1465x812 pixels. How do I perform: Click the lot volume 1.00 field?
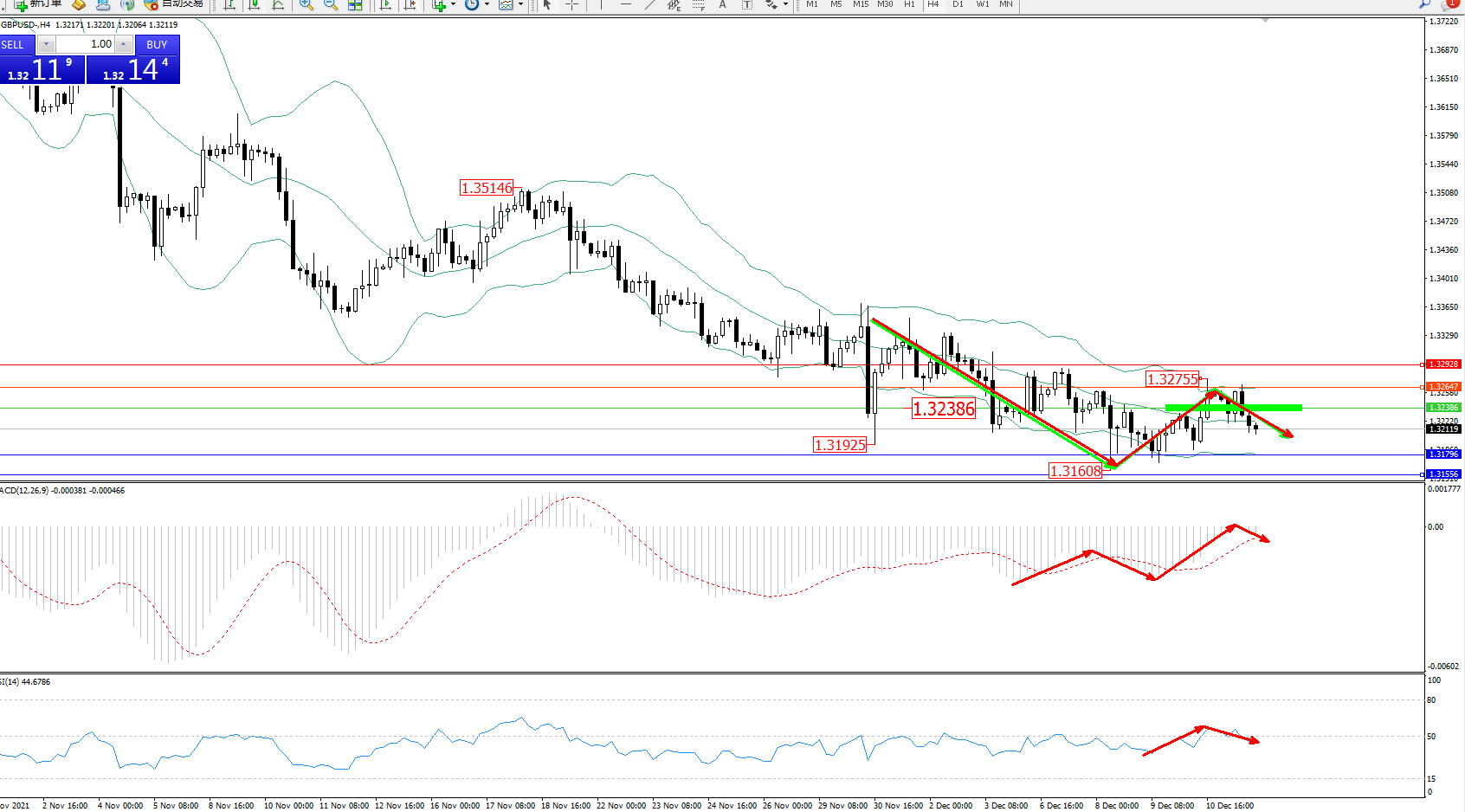pos(85,44)
